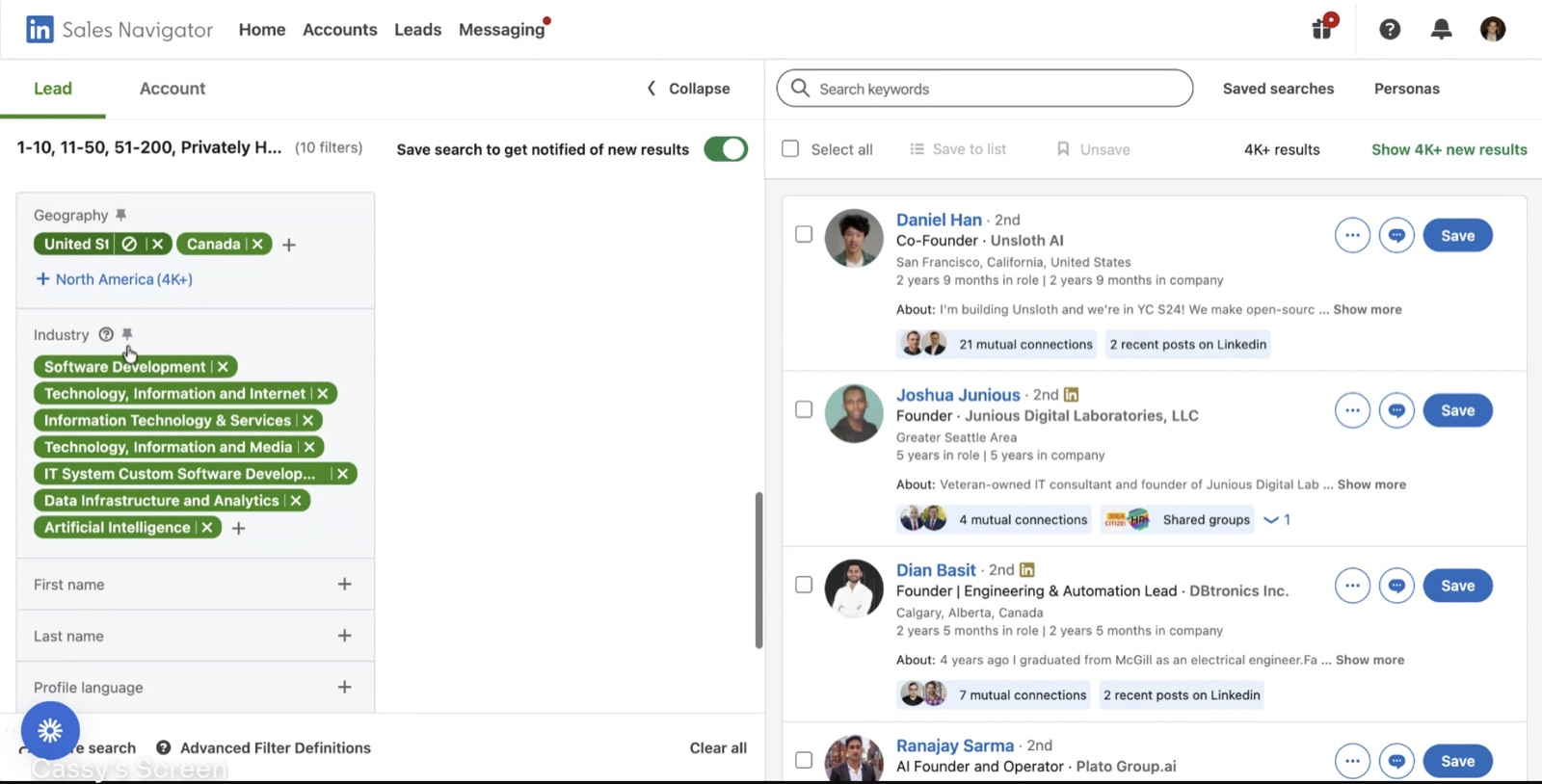
Task: Select Dian Basit's checkbox
Action: click(x=804, y=585)
